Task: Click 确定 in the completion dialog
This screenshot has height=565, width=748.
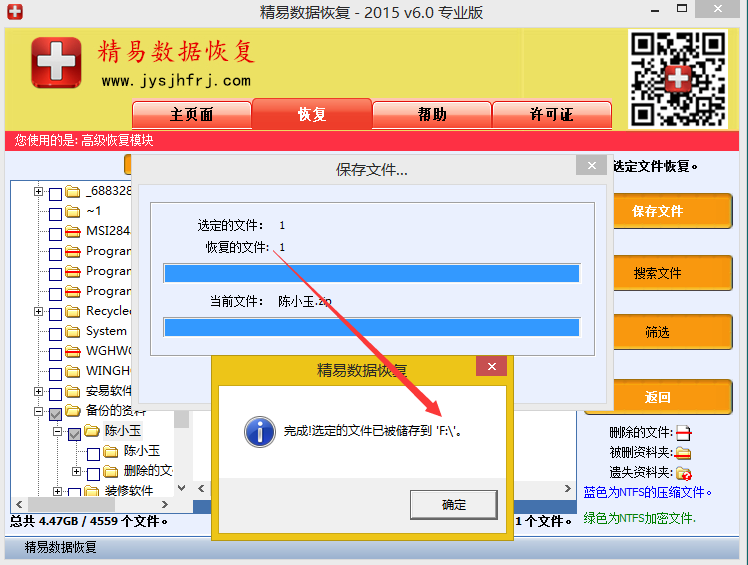Action: coord(454,505)
